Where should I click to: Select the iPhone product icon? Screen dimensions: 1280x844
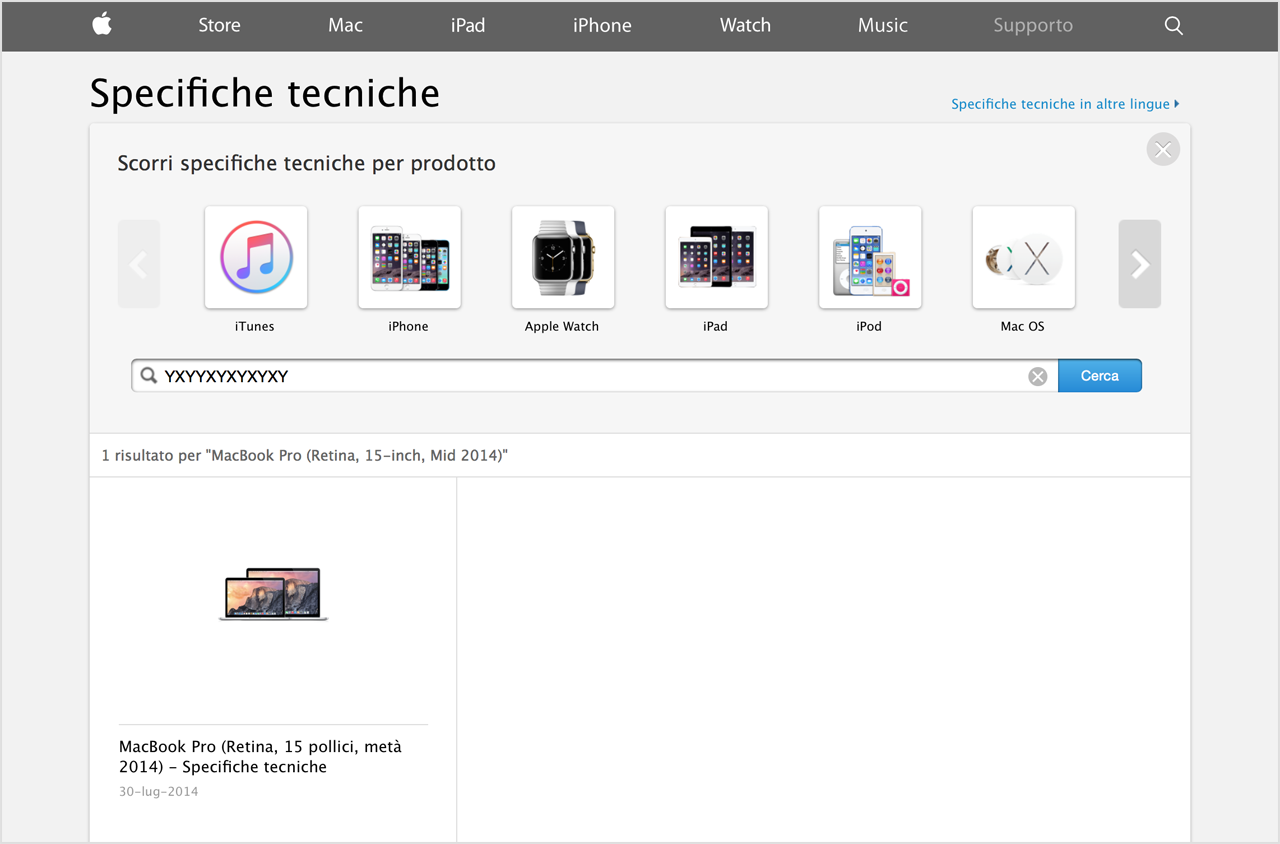click(410, 257)
